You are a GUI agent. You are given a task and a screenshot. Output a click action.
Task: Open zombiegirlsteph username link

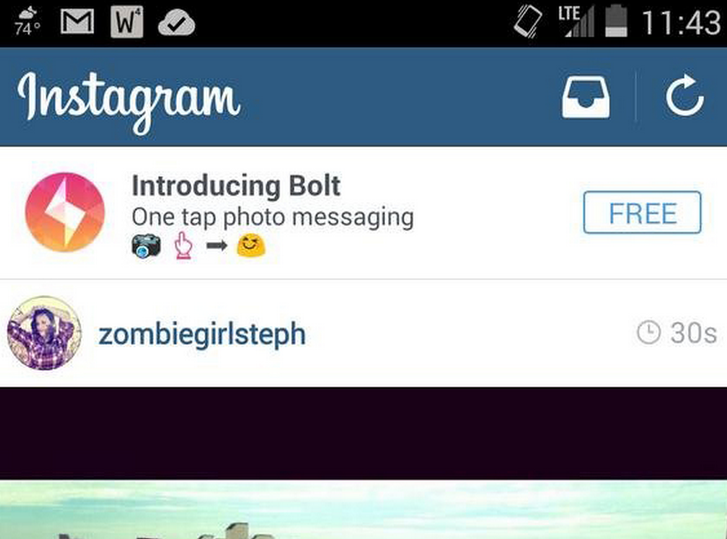202,335
